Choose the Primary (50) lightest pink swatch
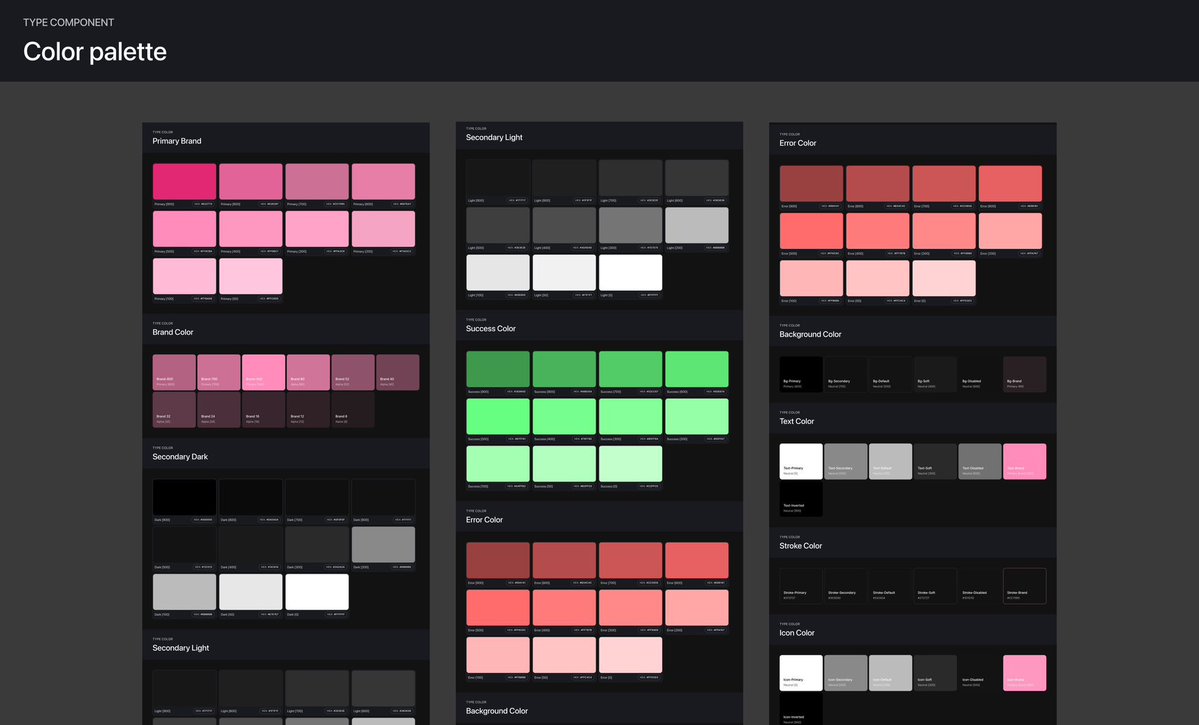The height and width of the screenshot is (725, 1199). pyautogui.click(x=251, y=276)
